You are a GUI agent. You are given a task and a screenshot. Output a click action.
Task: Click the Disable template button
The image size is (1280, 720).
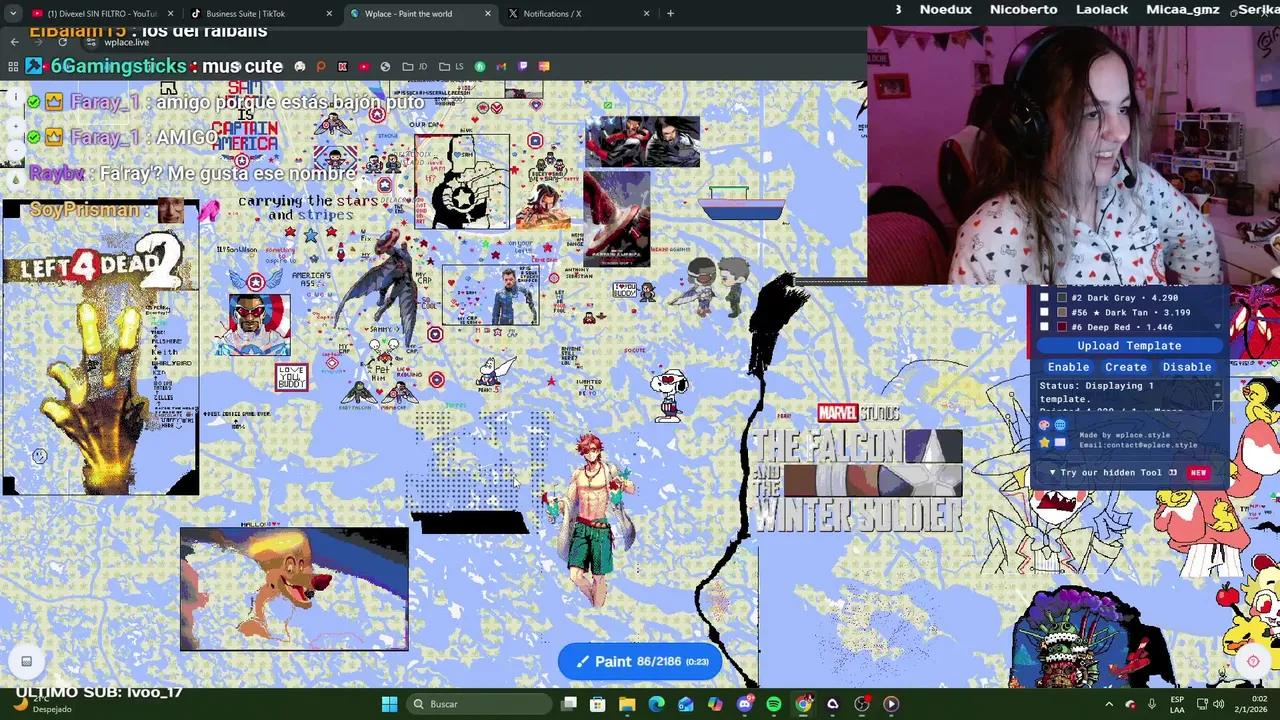(1187, 367)
